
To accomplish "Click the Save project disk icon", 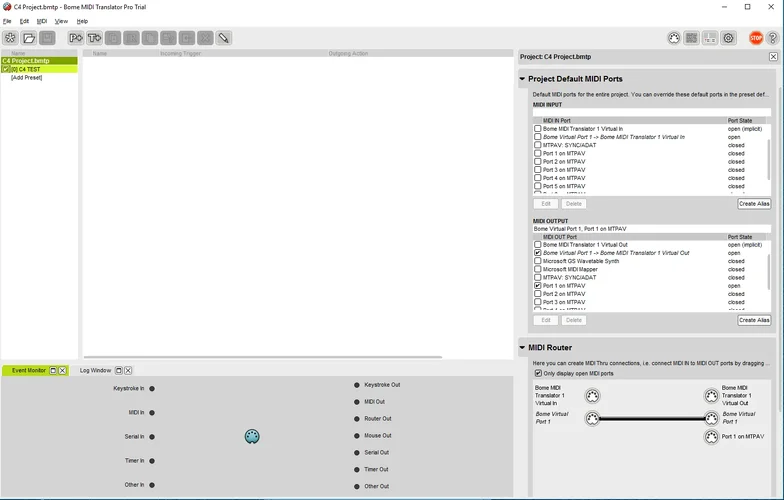I will 47,38.
